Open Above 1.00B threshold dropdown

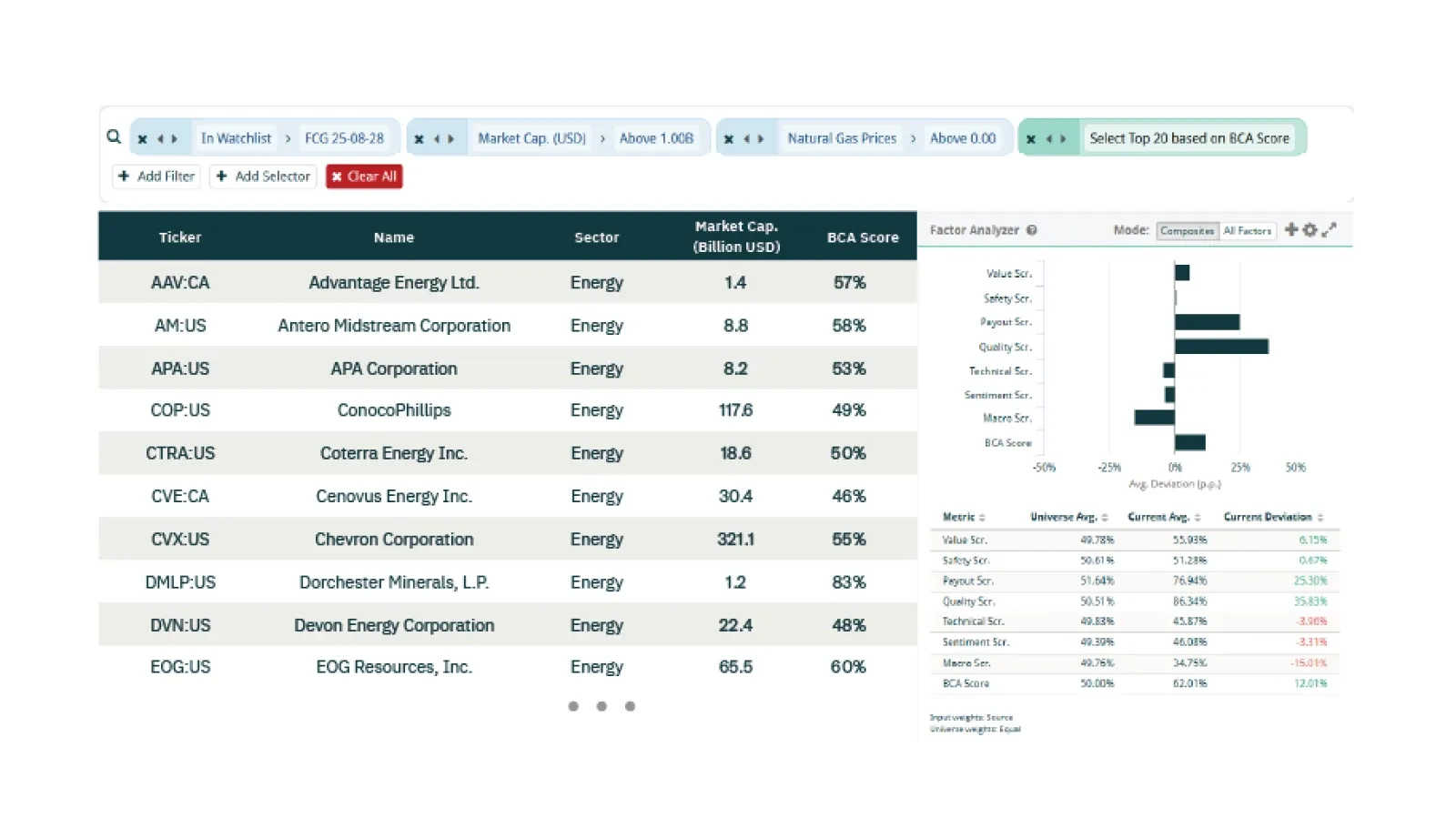pyautogui.click(x=656, y=138)
